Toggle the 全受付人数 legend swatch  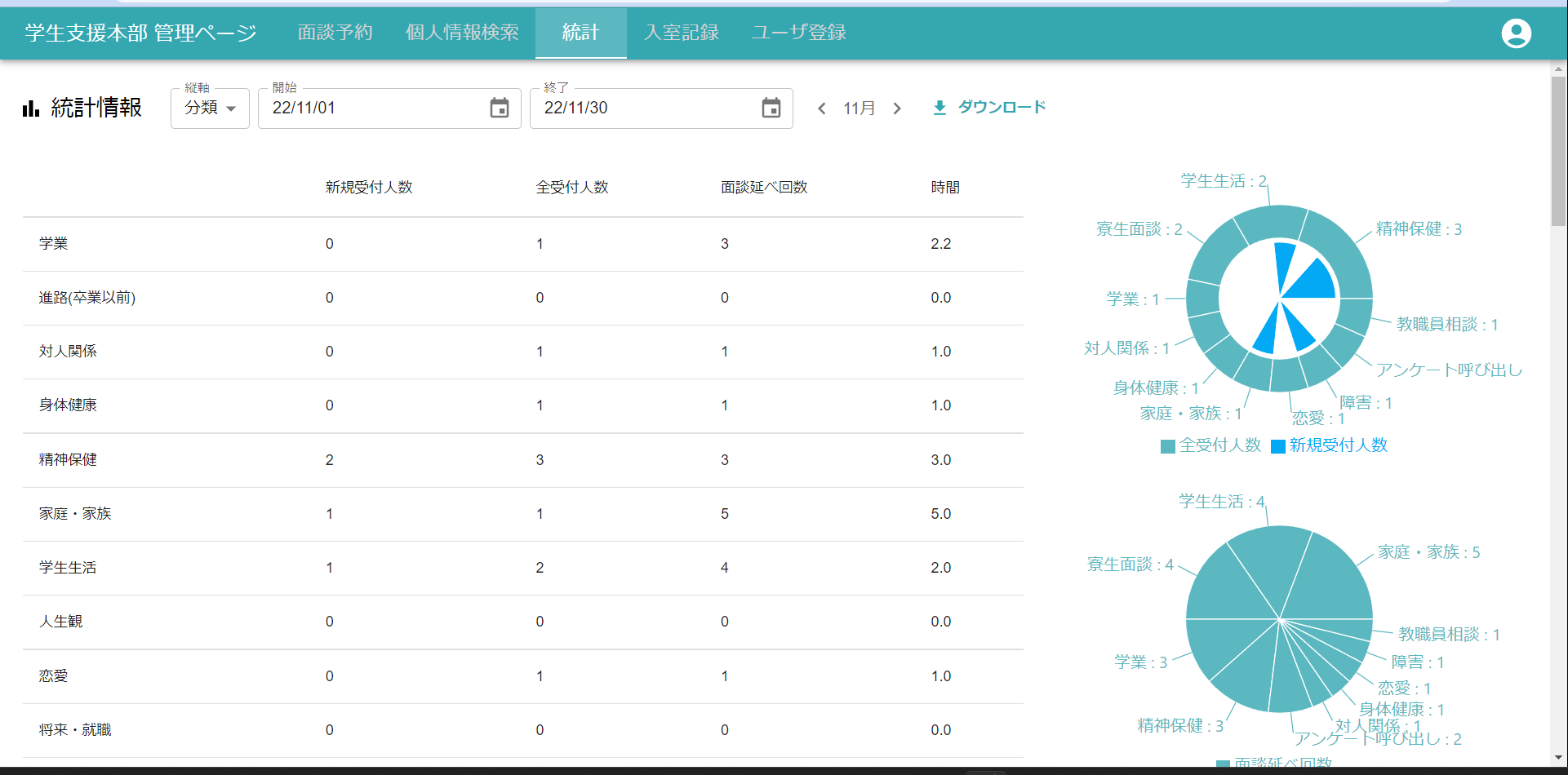pos(1168,446)
